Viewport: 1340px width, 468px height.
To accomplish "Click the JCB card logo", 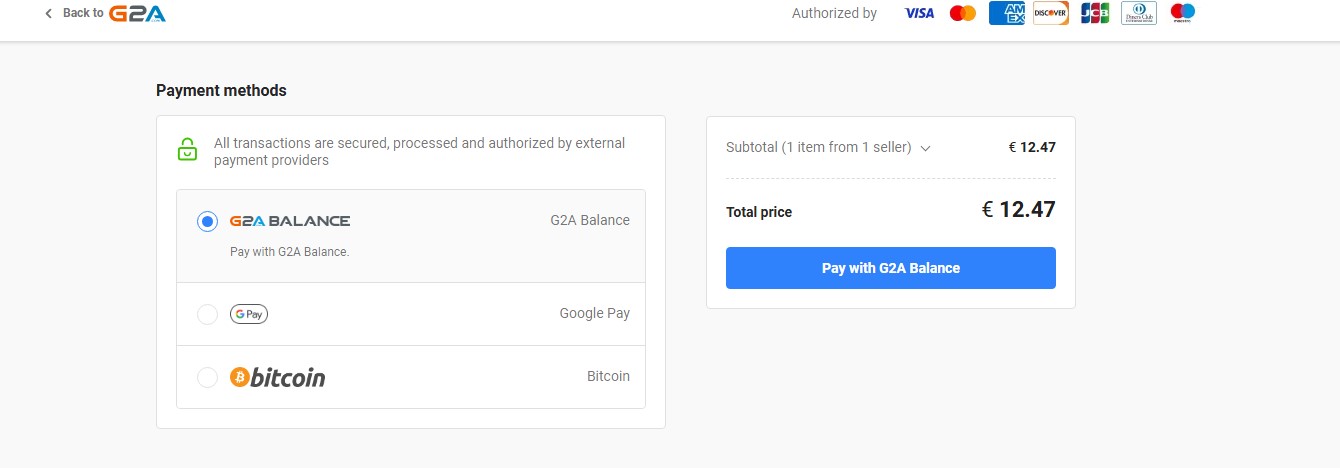I will [x=1095, y=13].
